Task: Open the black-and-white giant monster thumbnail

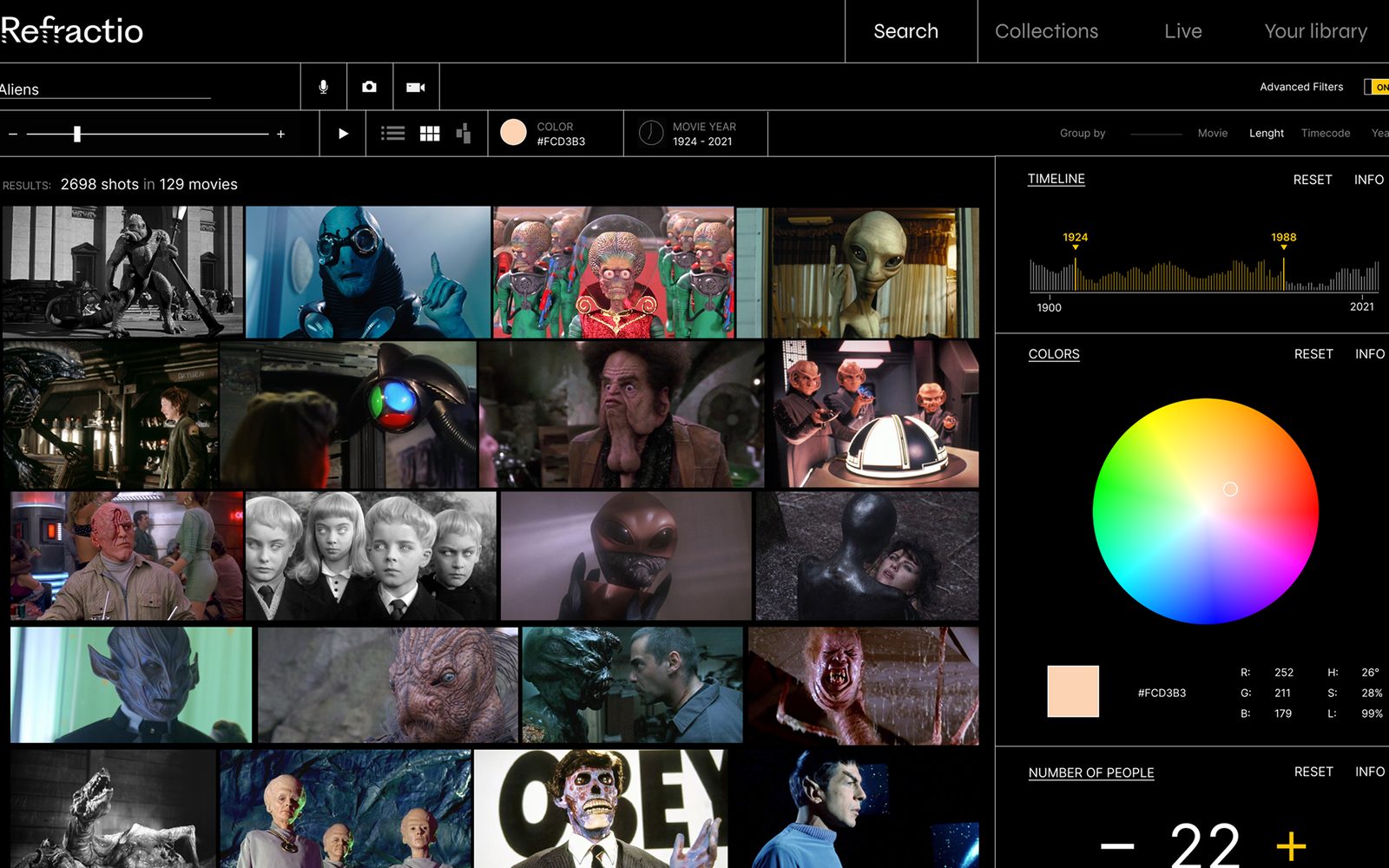Action: click(x=122, y=272)
